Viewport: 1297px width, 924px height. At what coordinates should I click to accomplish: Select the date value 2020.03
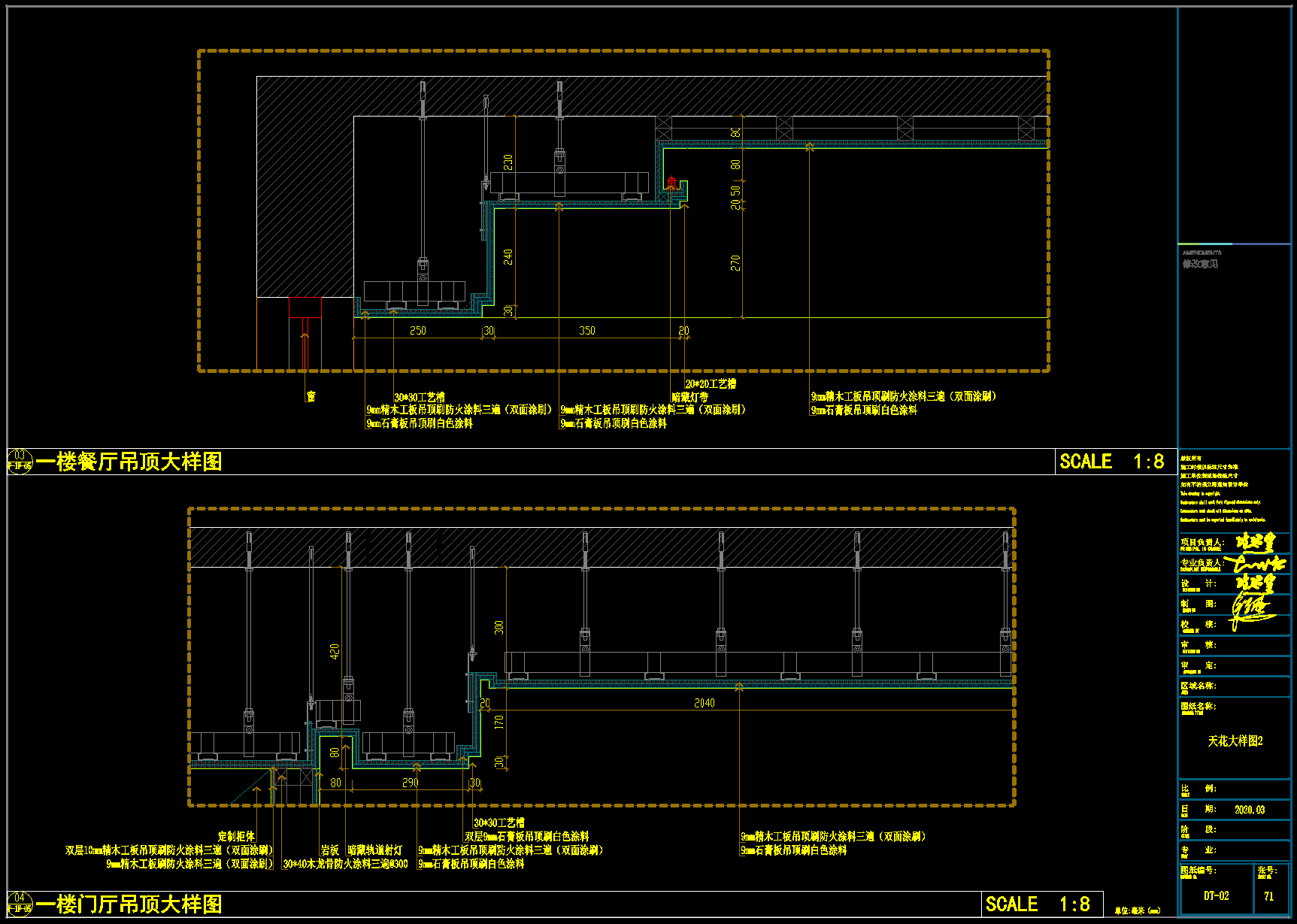point(1250,810)
